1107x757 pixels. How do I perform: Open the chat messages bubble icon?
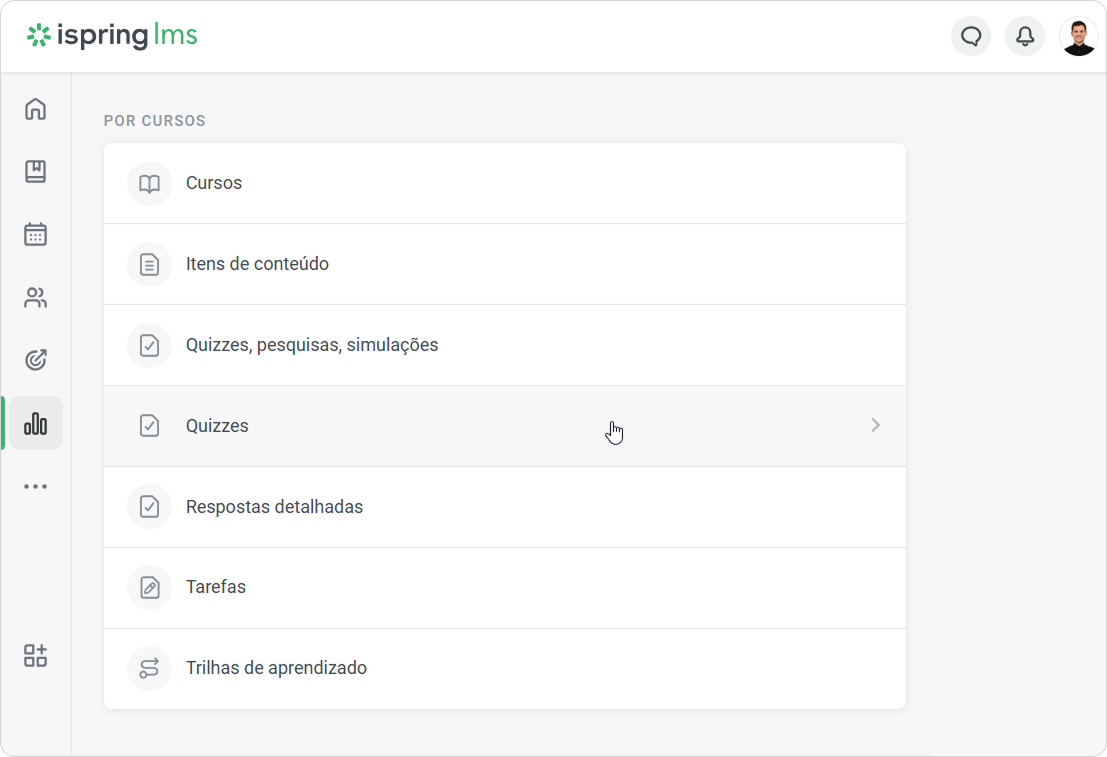[x=971, y=36]
